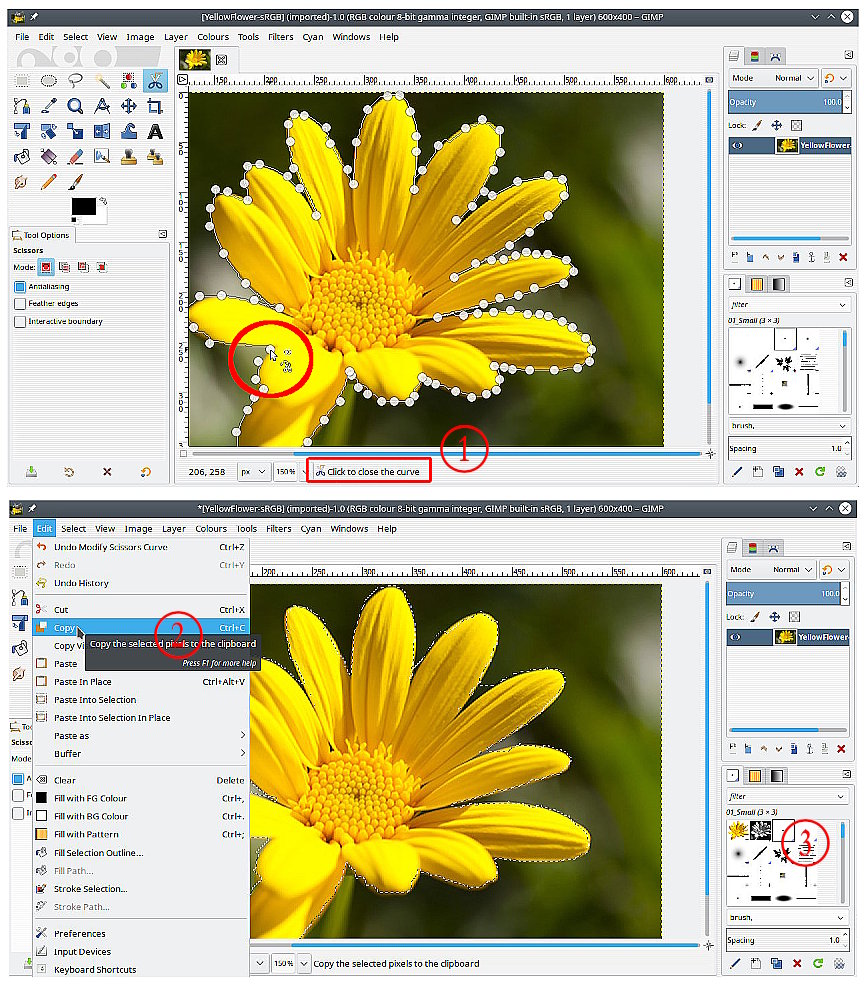
Task: Tick the Interactive boundary checkbox
Action: pos(20,322)
